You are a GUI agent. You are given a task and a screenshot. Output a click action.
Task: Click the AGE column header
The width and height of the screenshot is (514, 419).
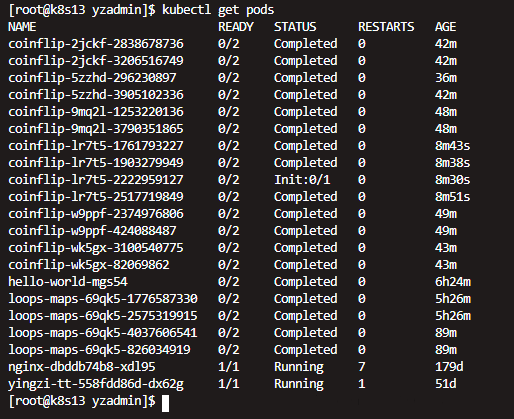tap(445, 27)
